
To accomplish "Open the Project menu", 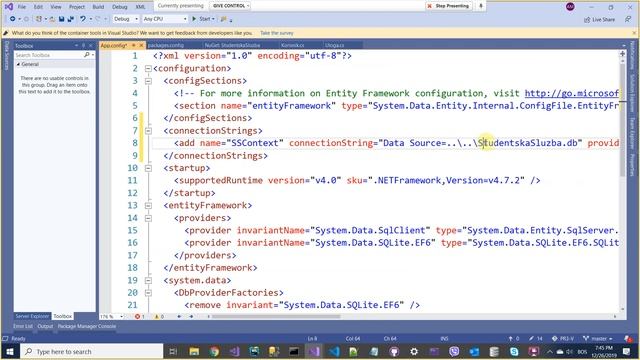I will (x=77, y=7).
